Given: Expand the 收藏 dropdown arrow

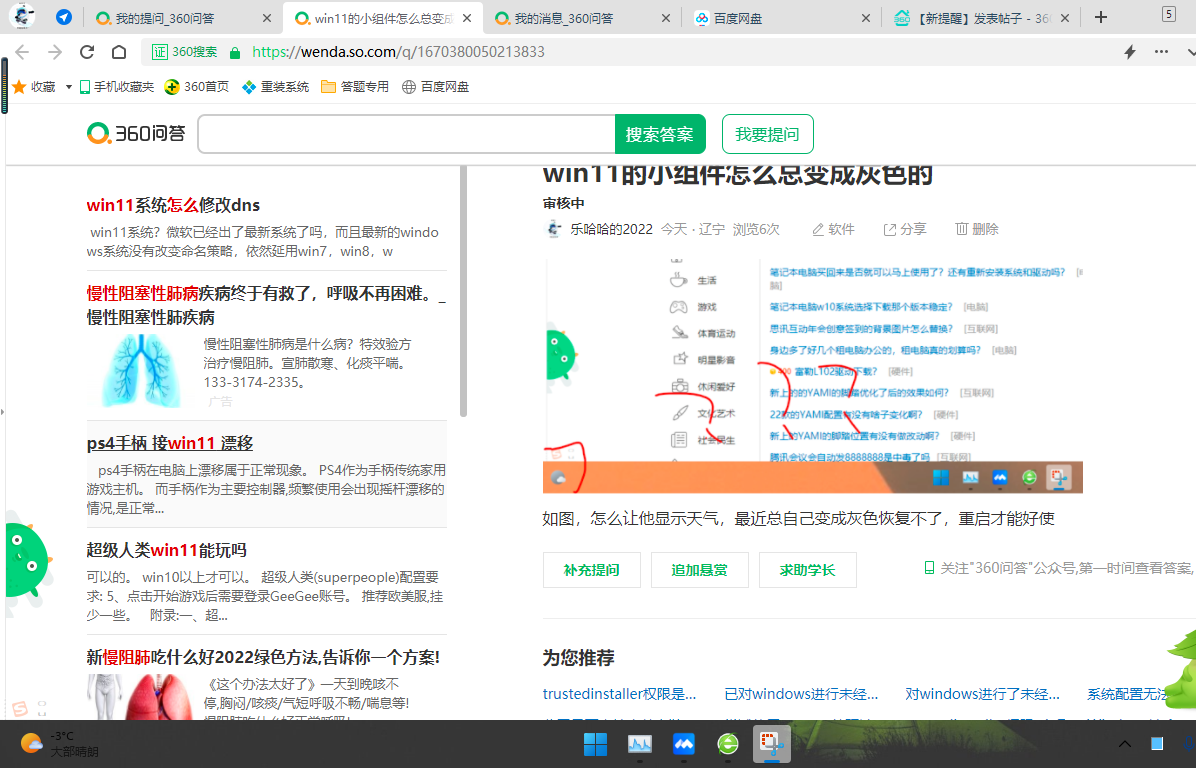Looking at the screenshot, I should click(69, 87).
